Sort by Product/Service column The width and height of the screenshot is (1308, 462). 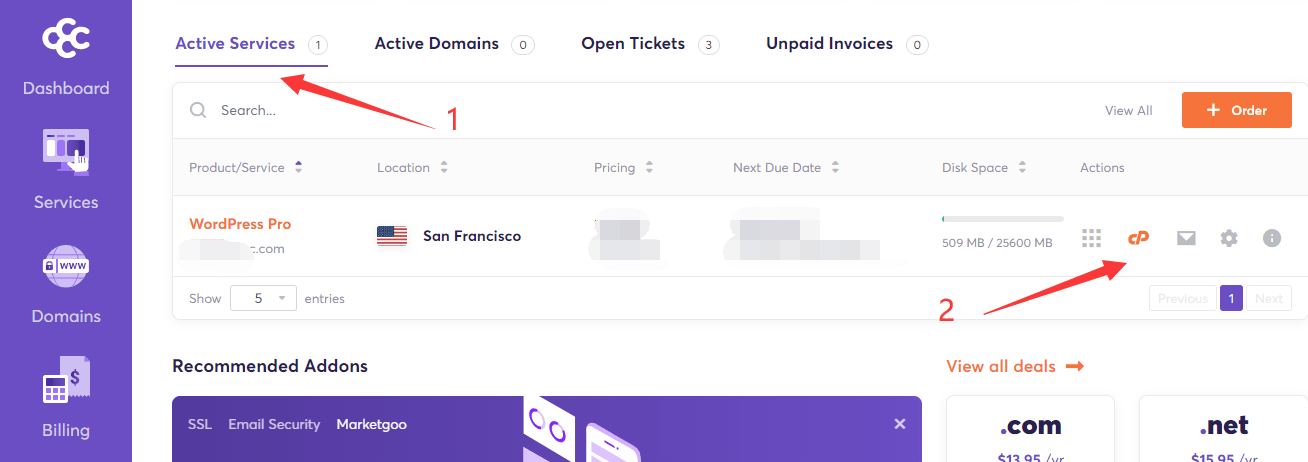point(245,168)
